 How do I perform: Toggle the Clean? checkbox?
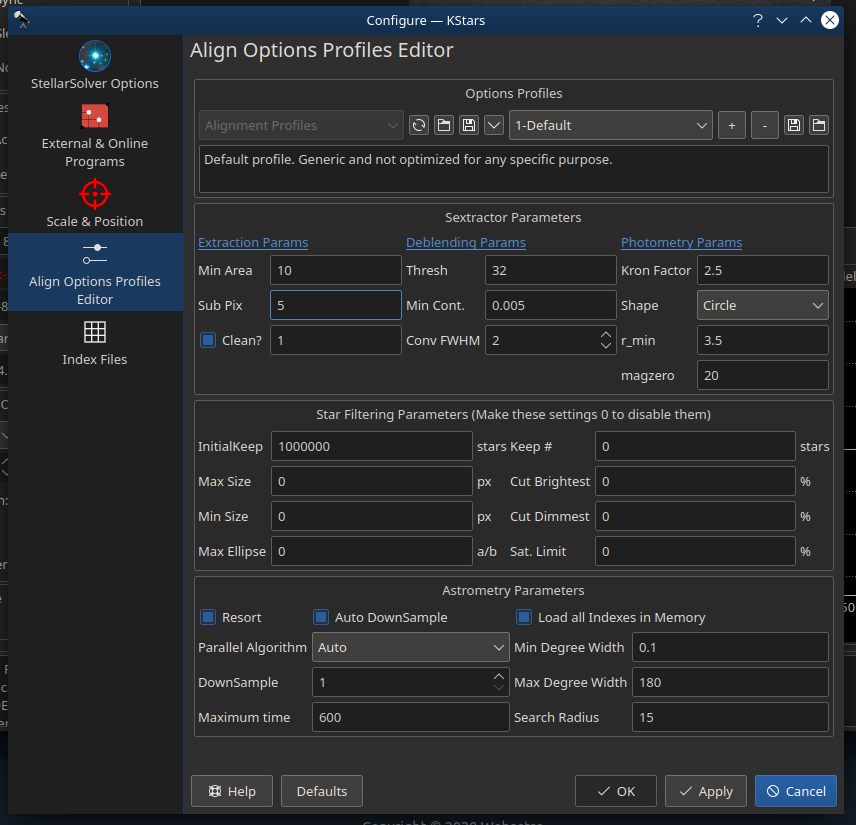tap(209, 340)
